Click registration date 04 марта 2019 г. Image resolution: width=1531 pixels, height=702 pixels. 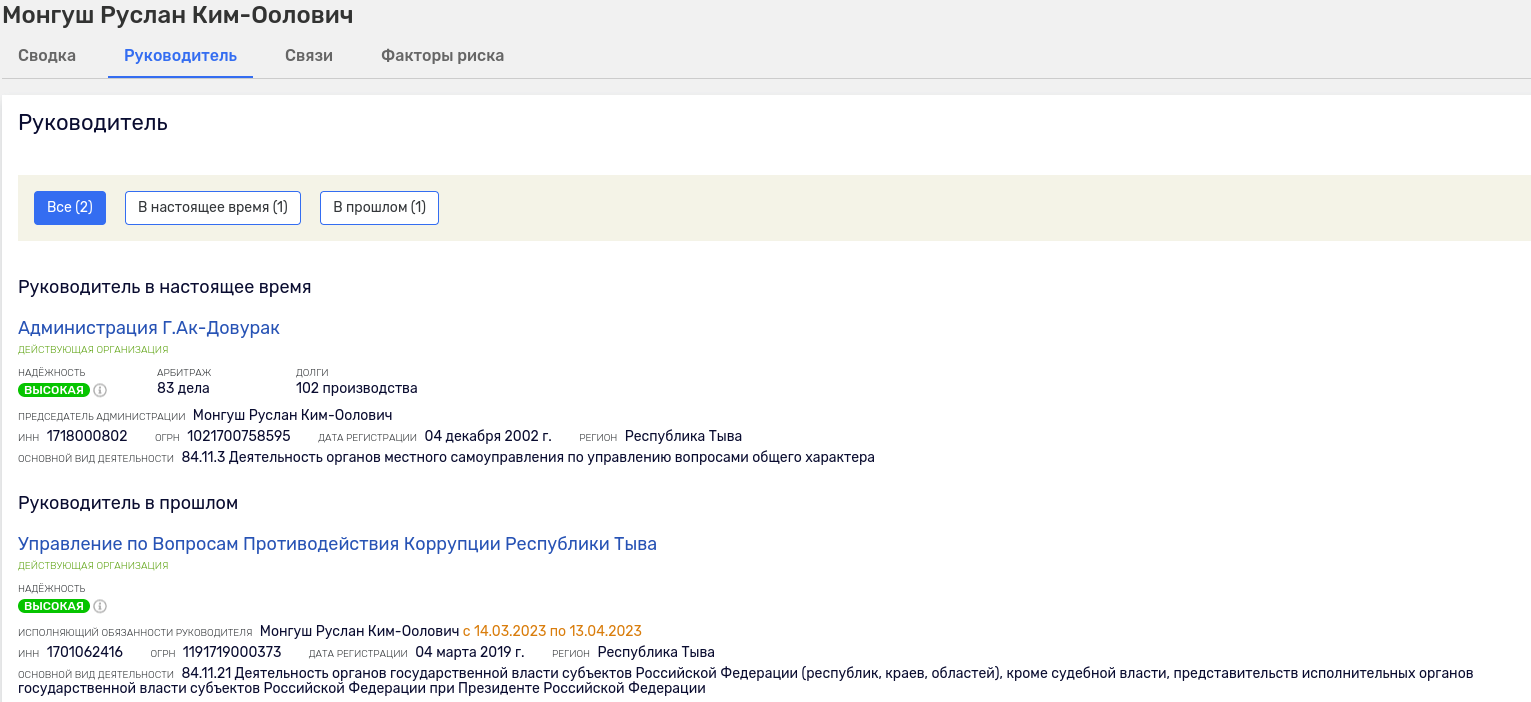pos(470,652)
